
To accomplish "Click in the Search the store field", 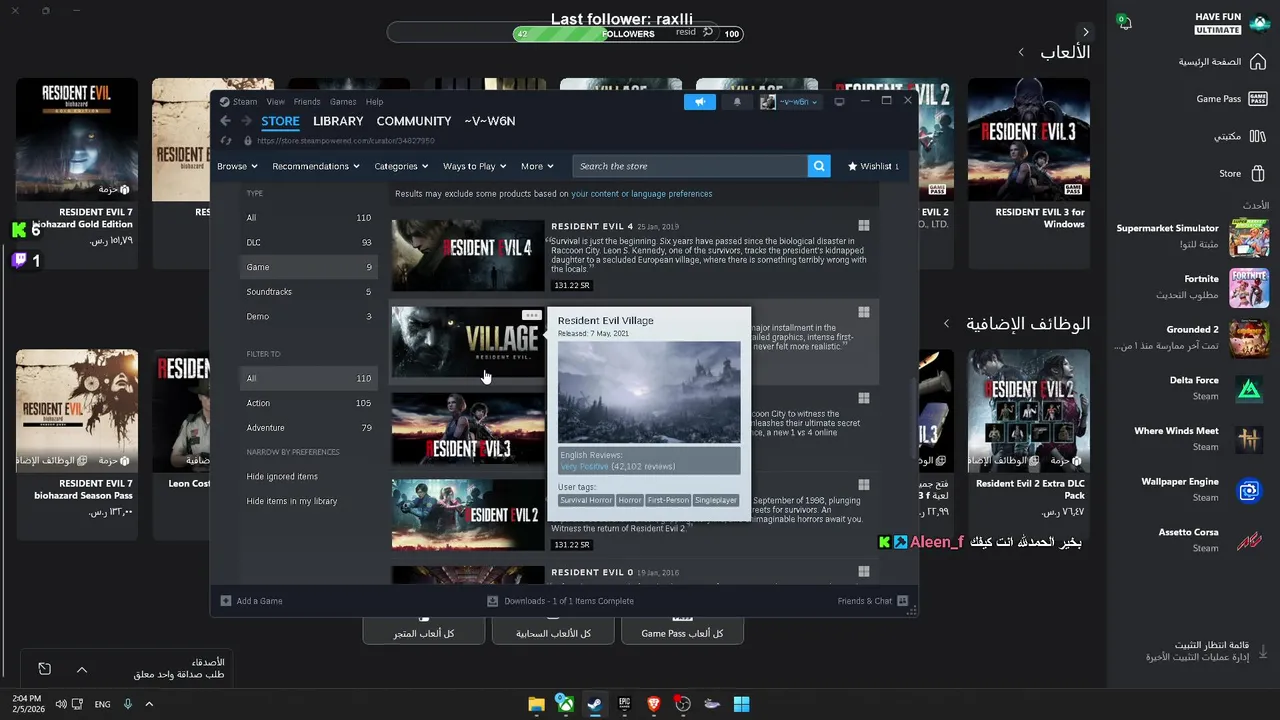I will click(690, 166).
